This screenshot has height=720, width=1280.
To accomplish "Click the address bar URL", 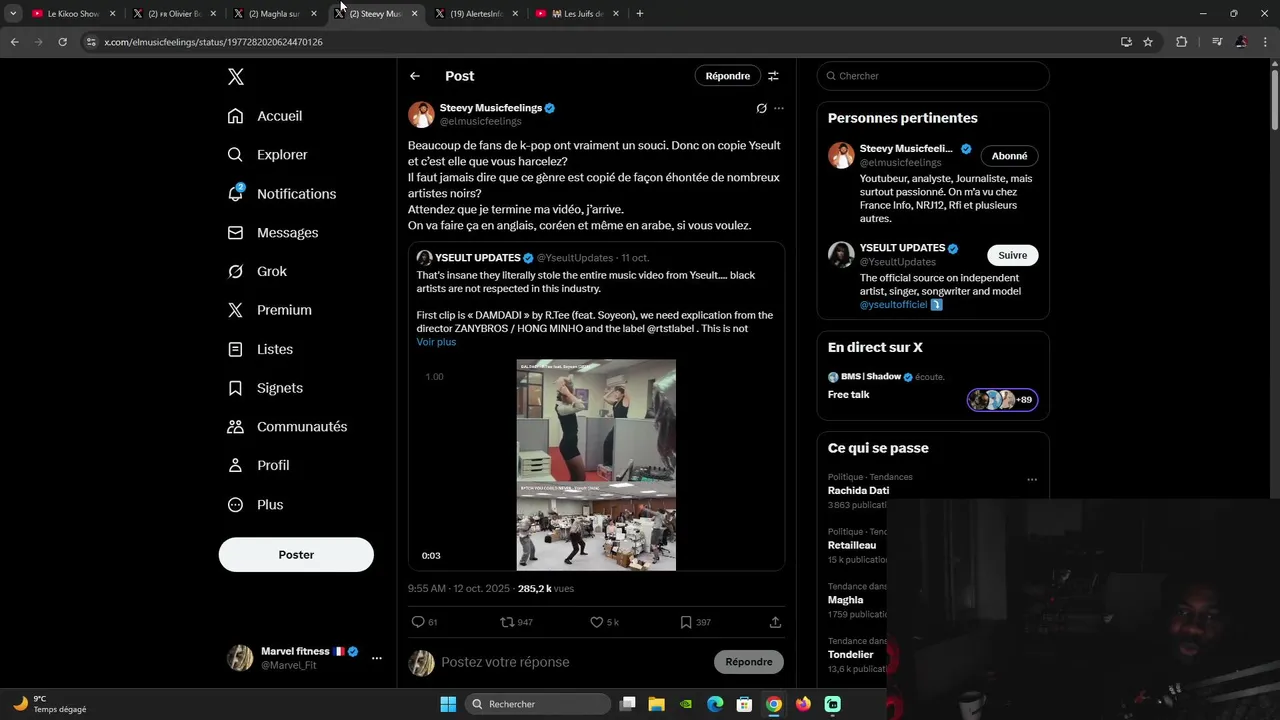I will click(x=213, y=42).
